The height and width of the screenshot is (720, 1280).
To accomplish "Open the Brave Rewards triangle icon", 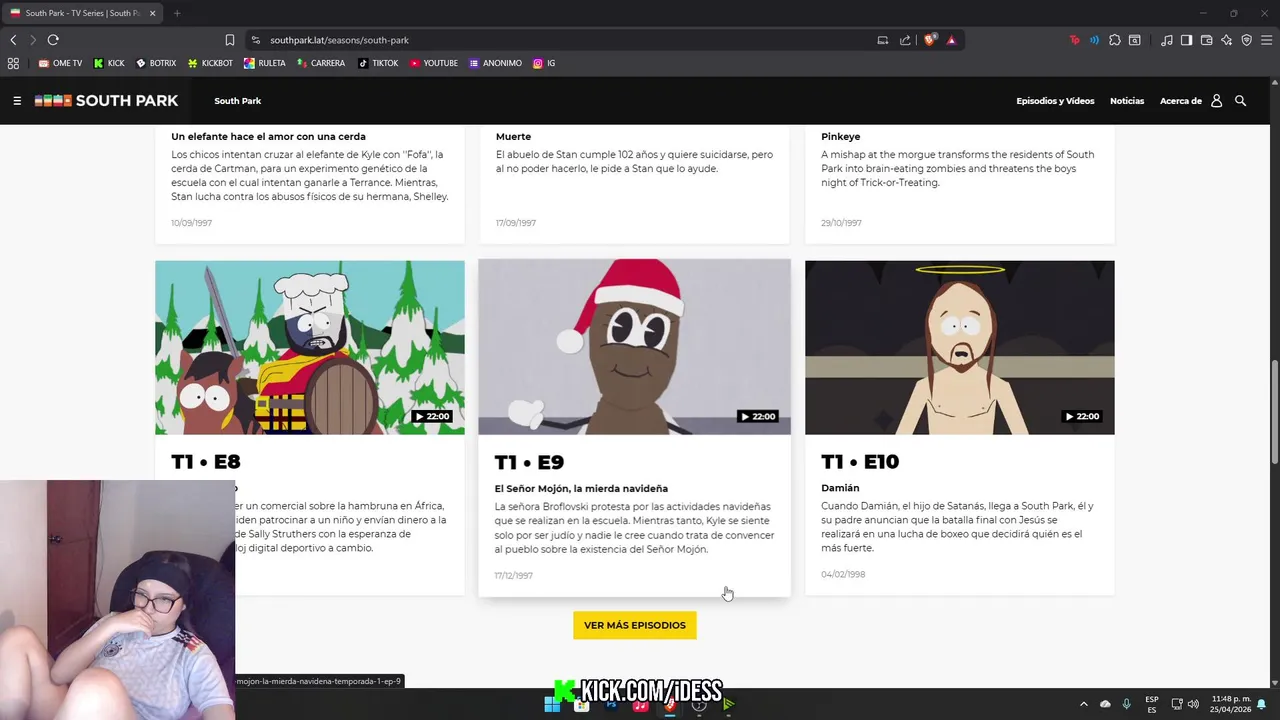I will (x=951, y=40).
